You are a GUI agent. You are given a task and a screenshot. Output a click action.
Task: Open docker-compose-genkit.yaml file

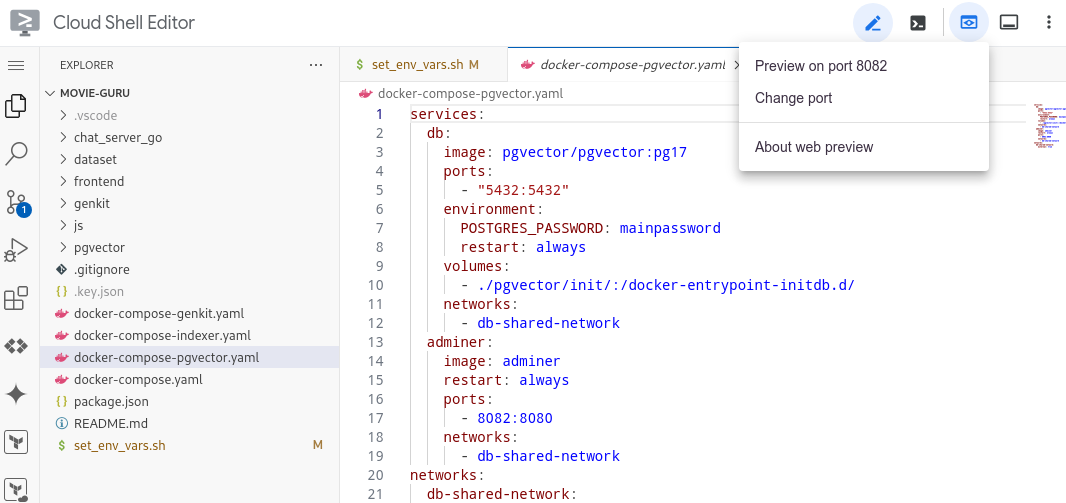(190, 313)
